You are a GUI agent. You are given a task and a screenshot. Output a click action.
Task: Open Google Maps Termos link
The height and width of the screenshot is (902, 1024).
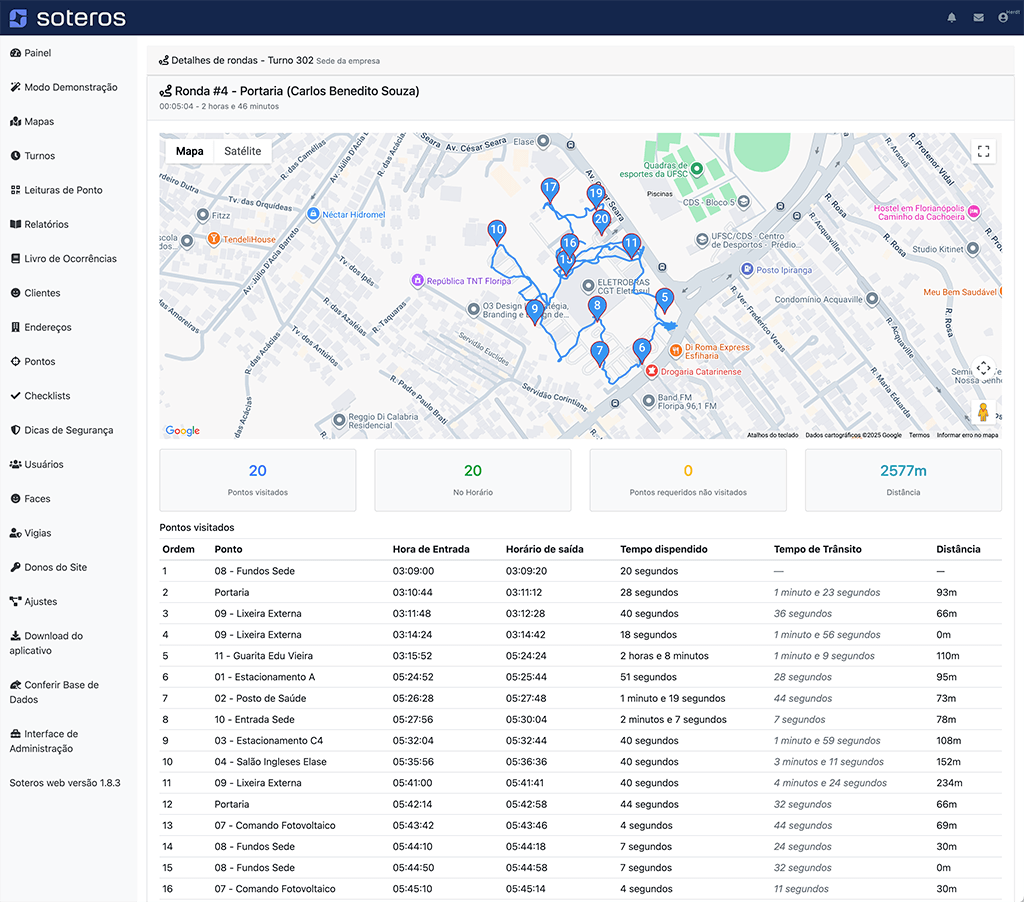pyautogui.click(x=919, y=435)
